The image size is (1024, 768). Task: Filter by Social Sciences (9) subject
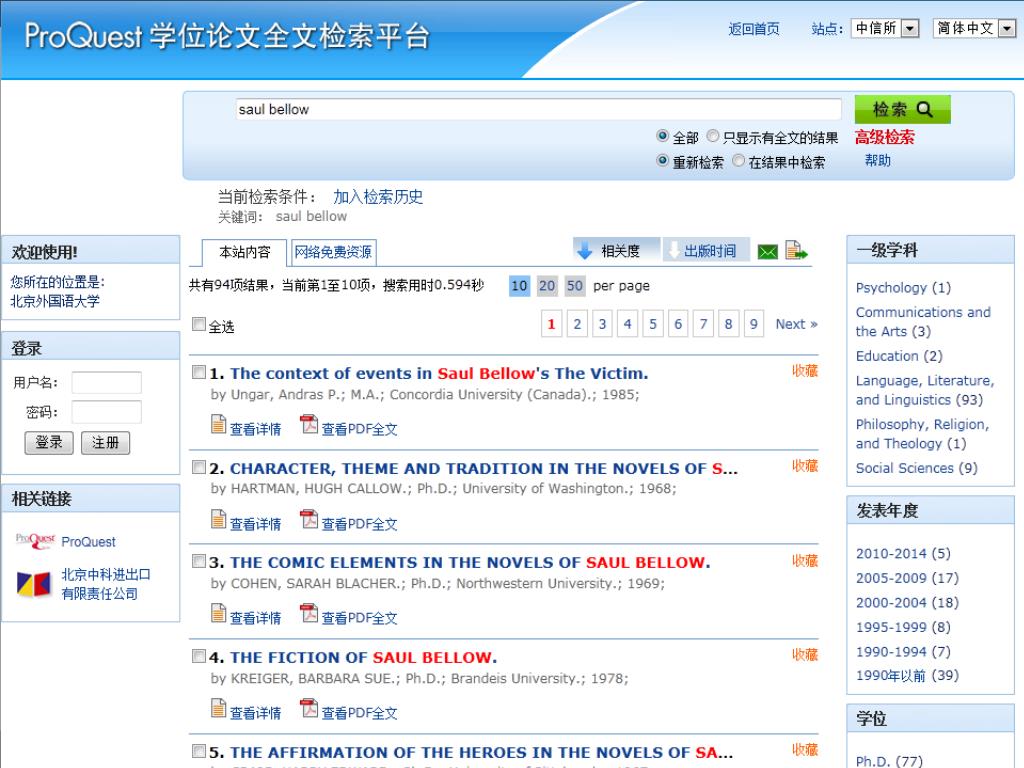[x=916, y=468]
